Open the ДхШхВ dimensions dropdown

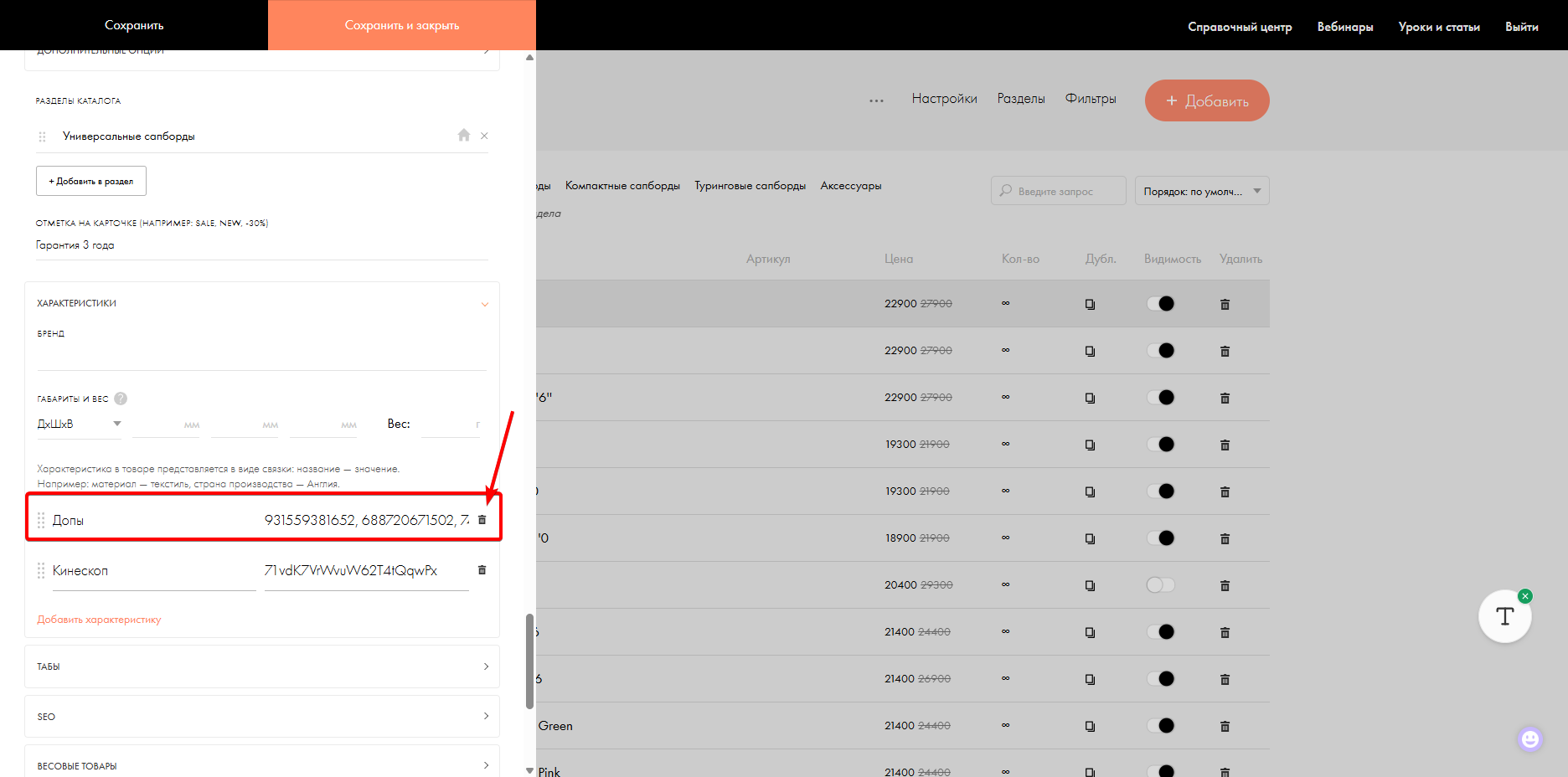(80, 424)
